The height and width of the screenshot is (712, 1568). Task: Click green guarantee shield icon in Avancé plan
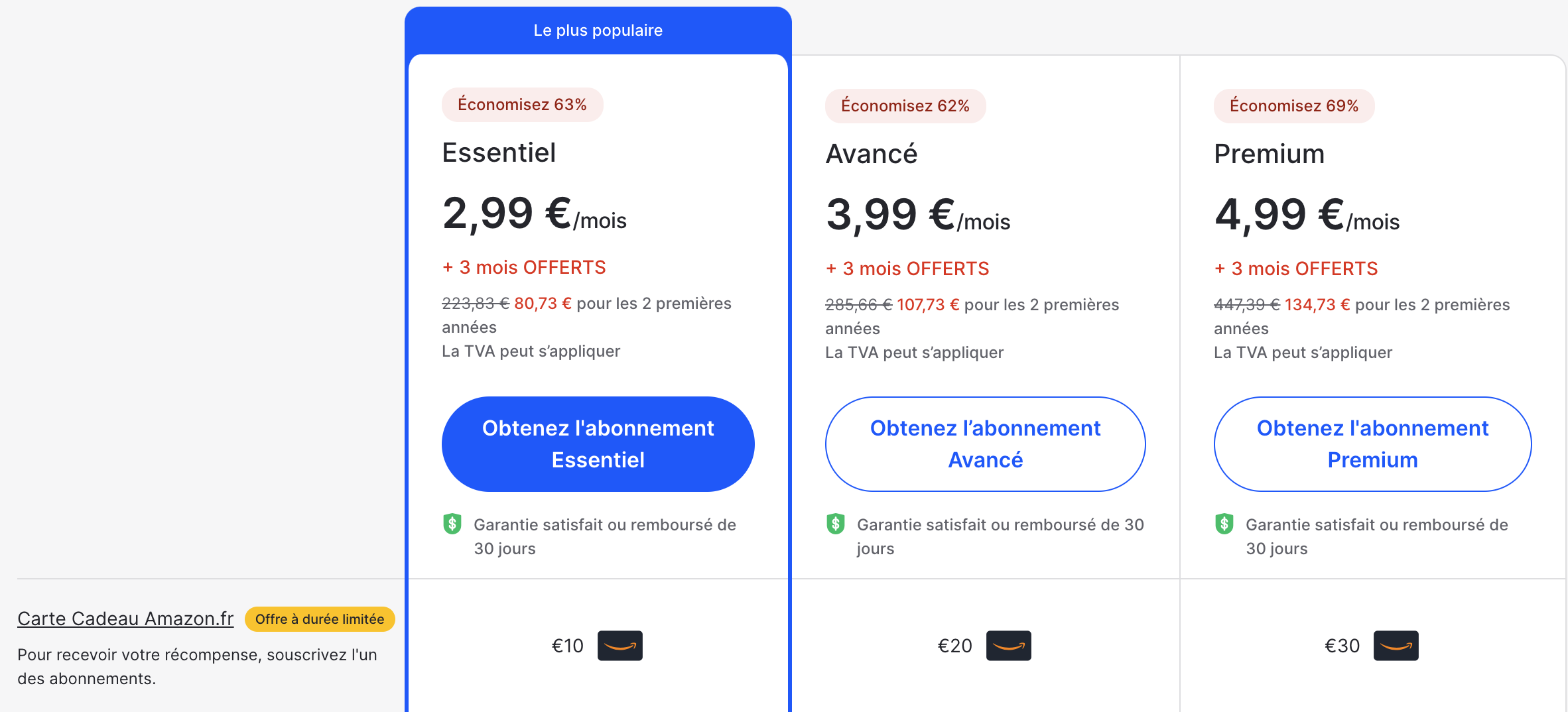[836, 524]
